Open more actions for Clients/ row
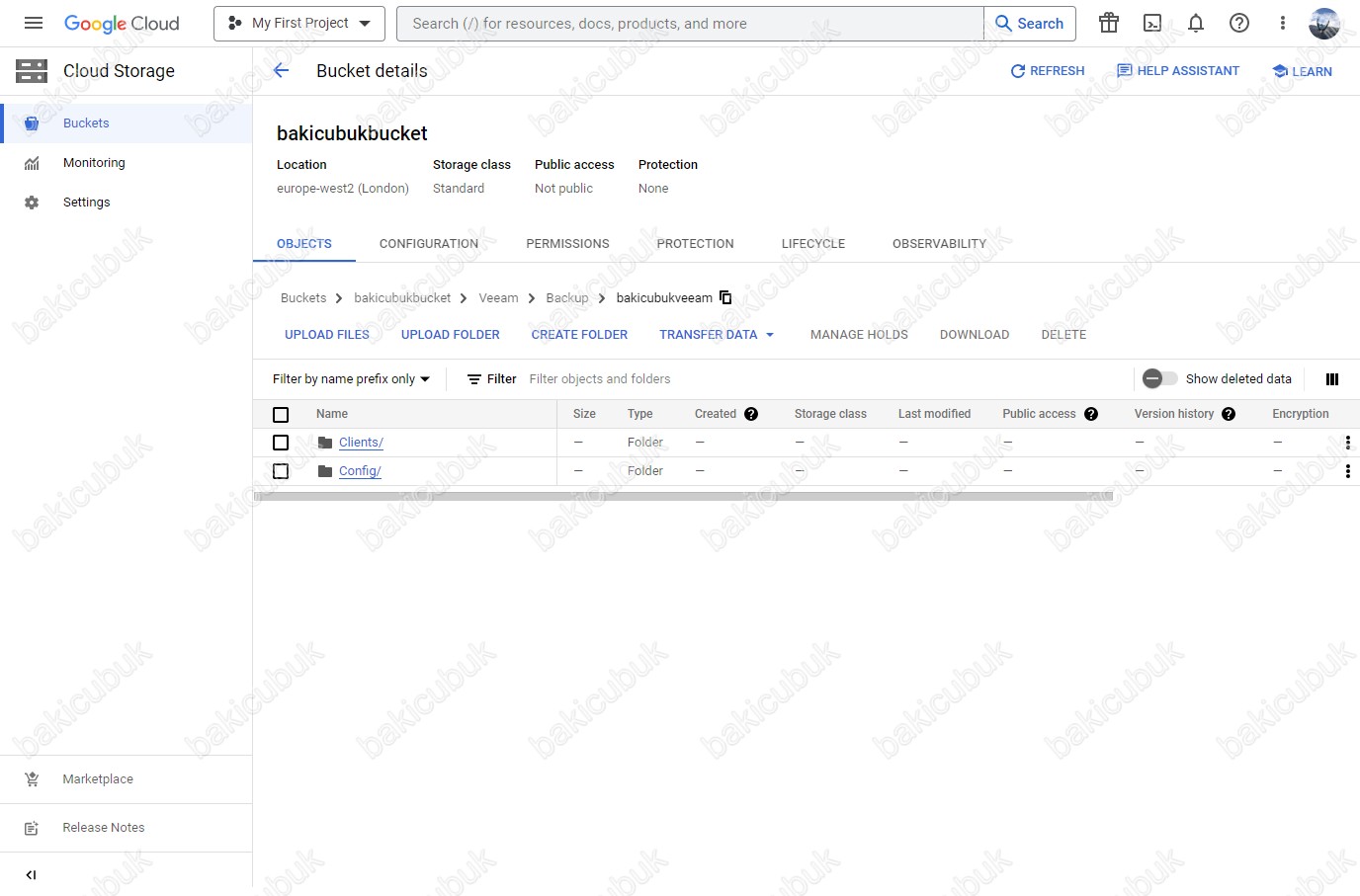Image resolution: width=1360 pixels, height=896 pixels. click(x=1347, y=443)
